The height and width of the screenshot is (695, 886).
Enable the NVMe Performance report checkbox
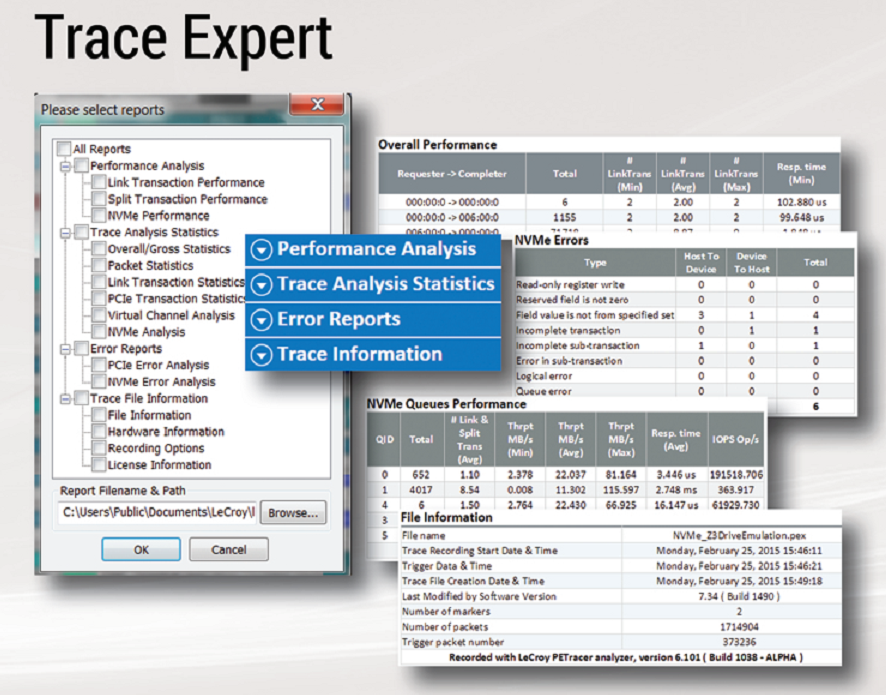tap(99, 215)
